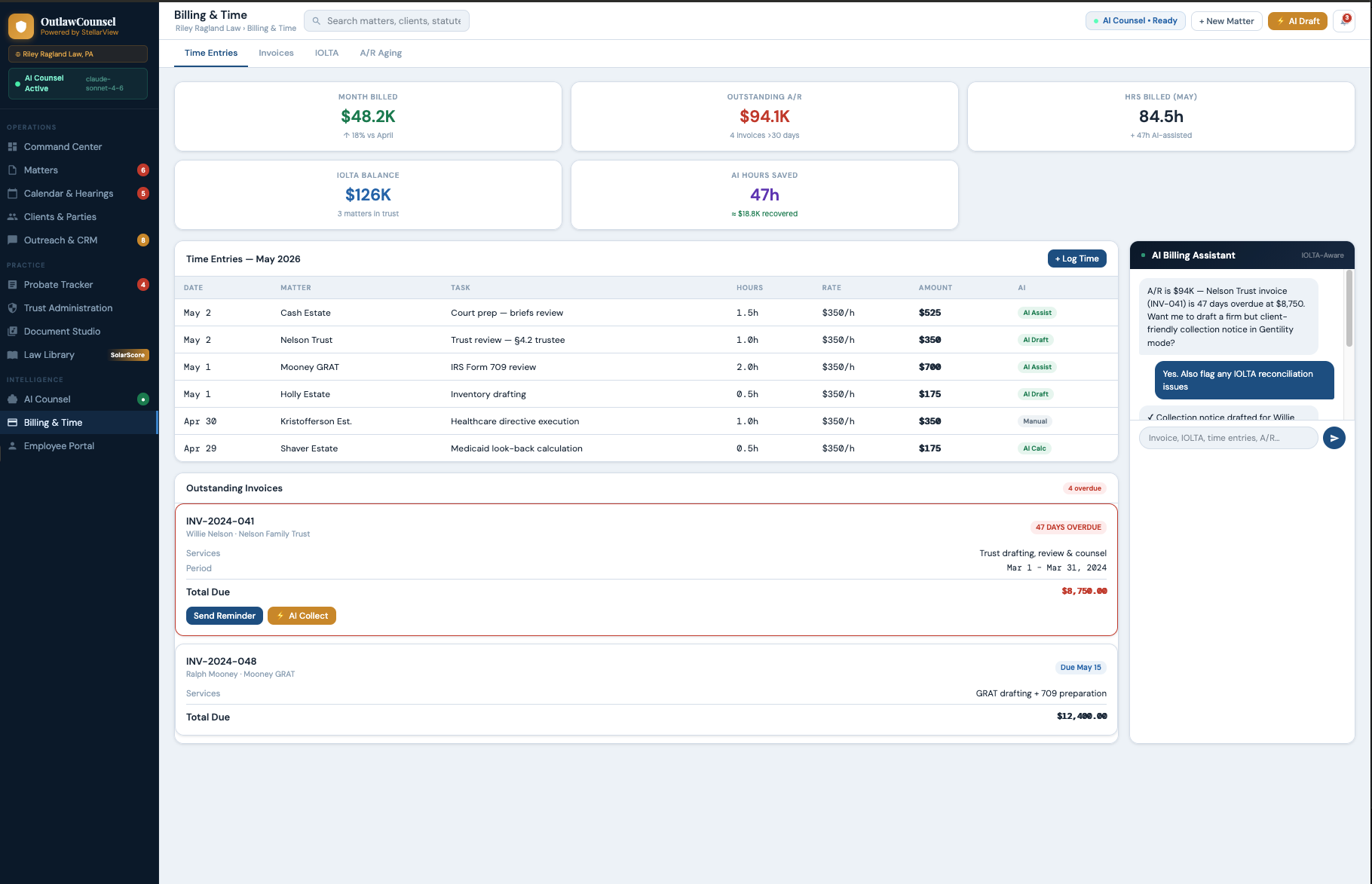Click the send message arrow icon
Image resolution: width=1372 pixels, height=884 pixels.
click(x=1334, y=438)
